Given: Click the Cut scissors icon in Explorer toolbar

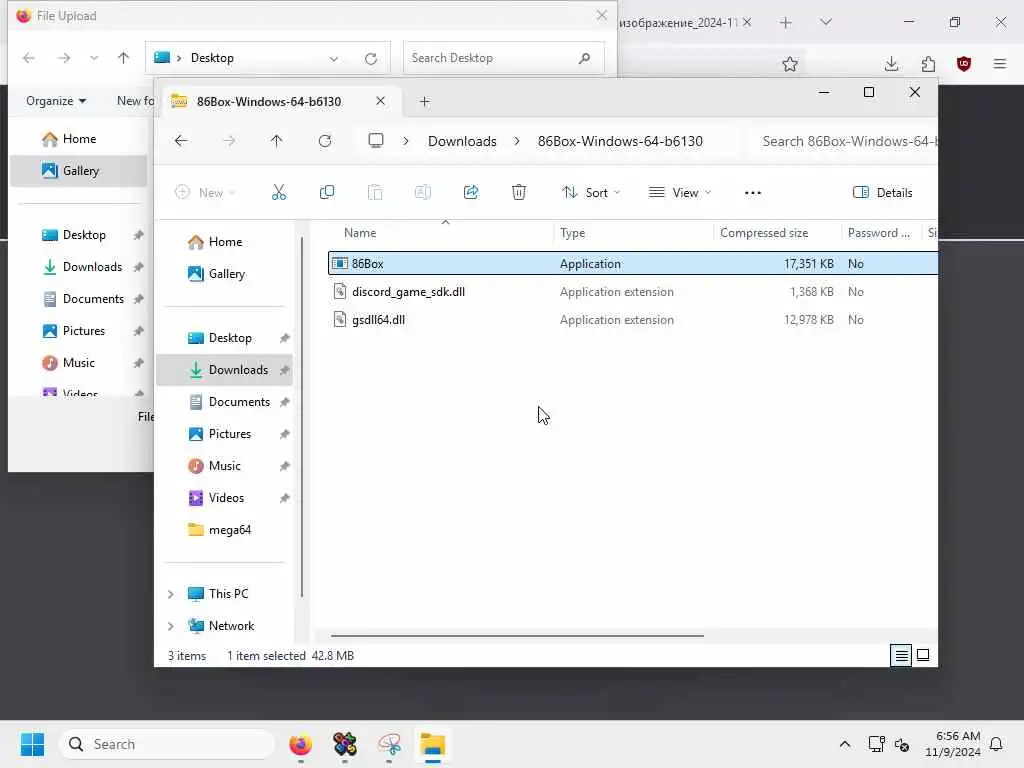Looking at the screenshot, I should click(278, 192).
